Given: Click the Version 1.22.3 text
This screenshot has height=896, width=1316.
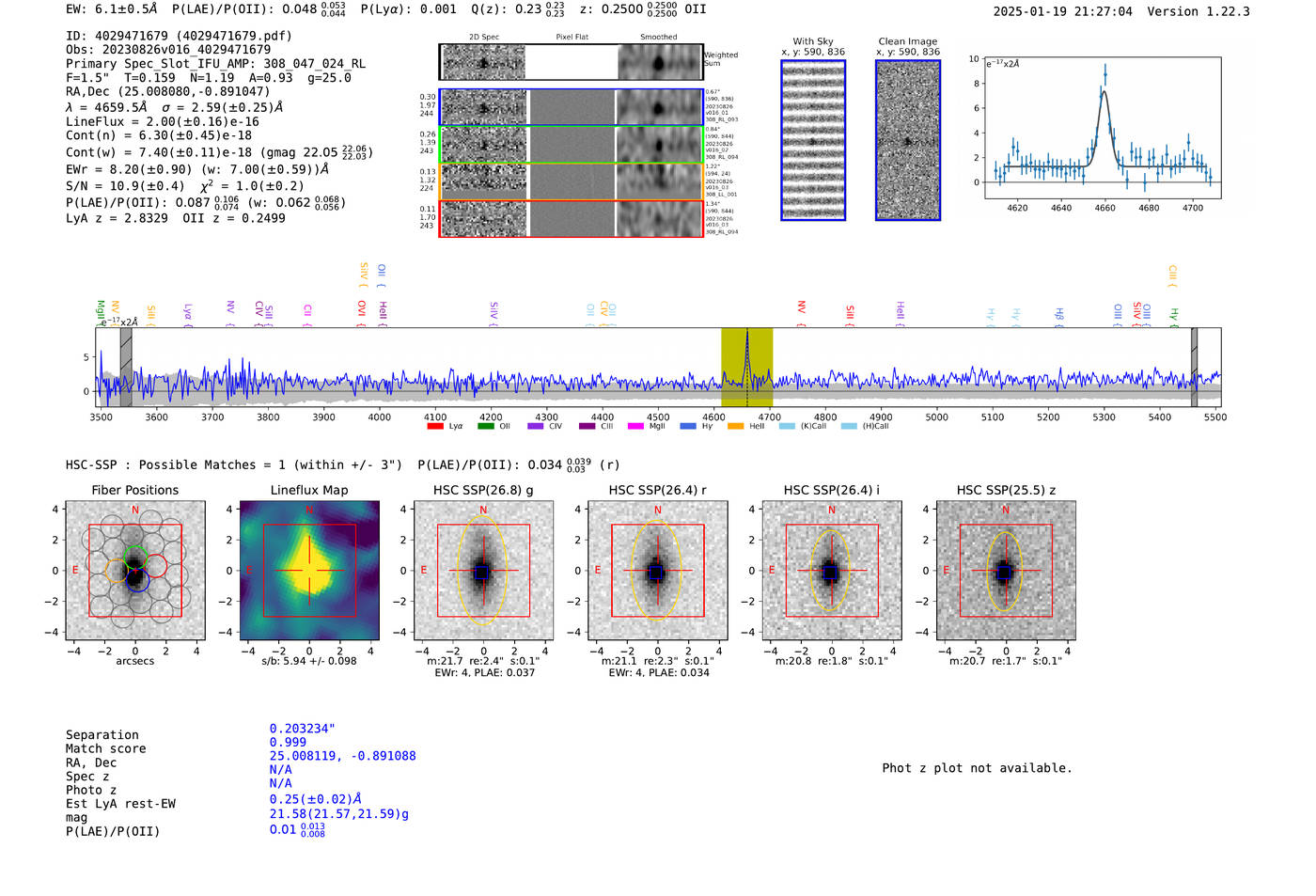Looking at the screenshot, I should [1198, 11].
